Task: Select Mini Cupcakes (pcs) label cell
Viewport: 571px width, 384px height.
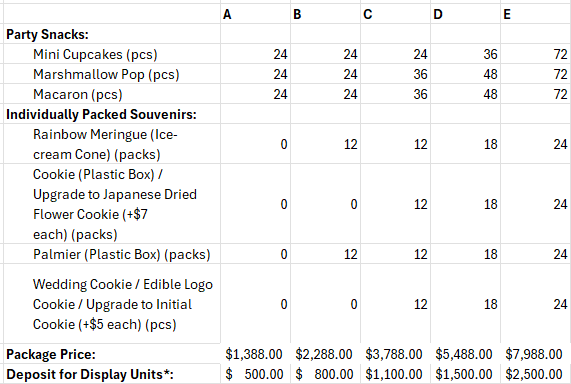Action: tap(112, 54)
